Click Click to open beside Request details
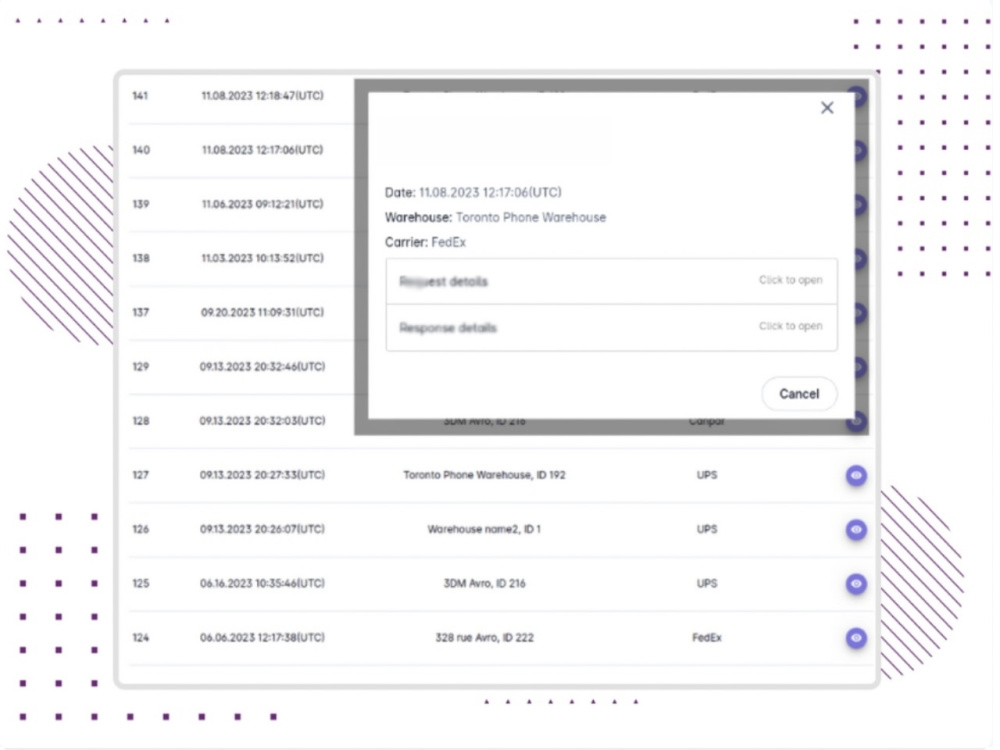 coord(790,280)
